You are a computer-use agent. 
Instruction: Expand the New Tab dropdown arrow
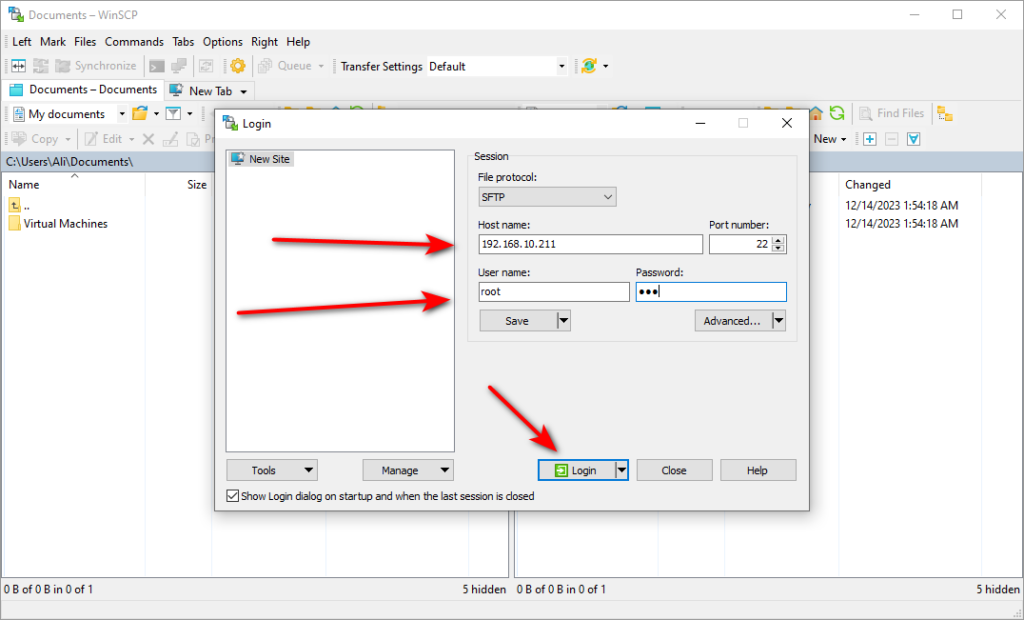coord(244,92)
